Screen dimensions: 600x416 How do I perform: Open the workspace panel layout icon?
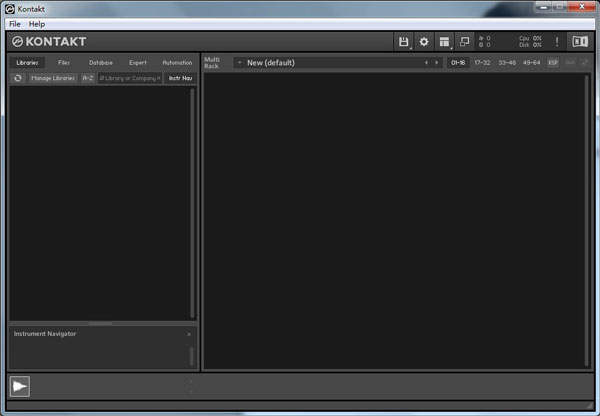[x=444, y=42]
